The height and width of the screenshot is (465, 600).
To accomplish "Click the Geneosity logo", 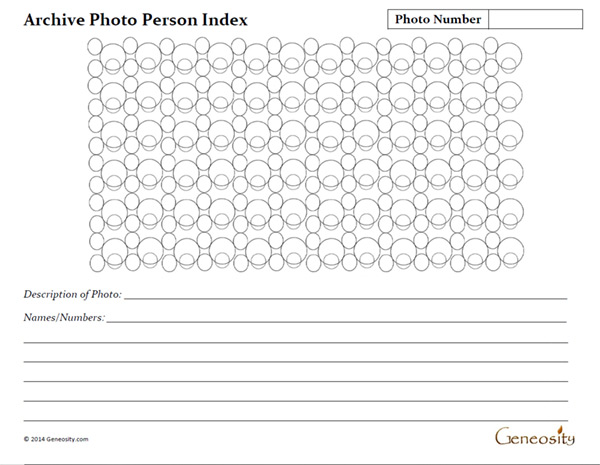I will 535,436.
